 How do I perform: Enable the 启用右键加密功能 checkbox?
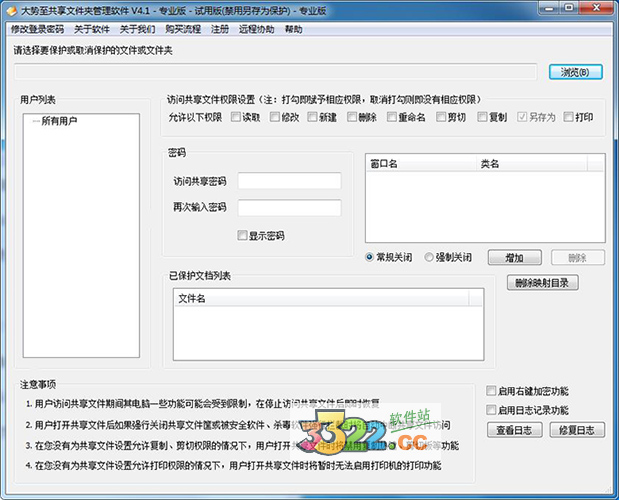pyautogui.click(x=491, y=391)
